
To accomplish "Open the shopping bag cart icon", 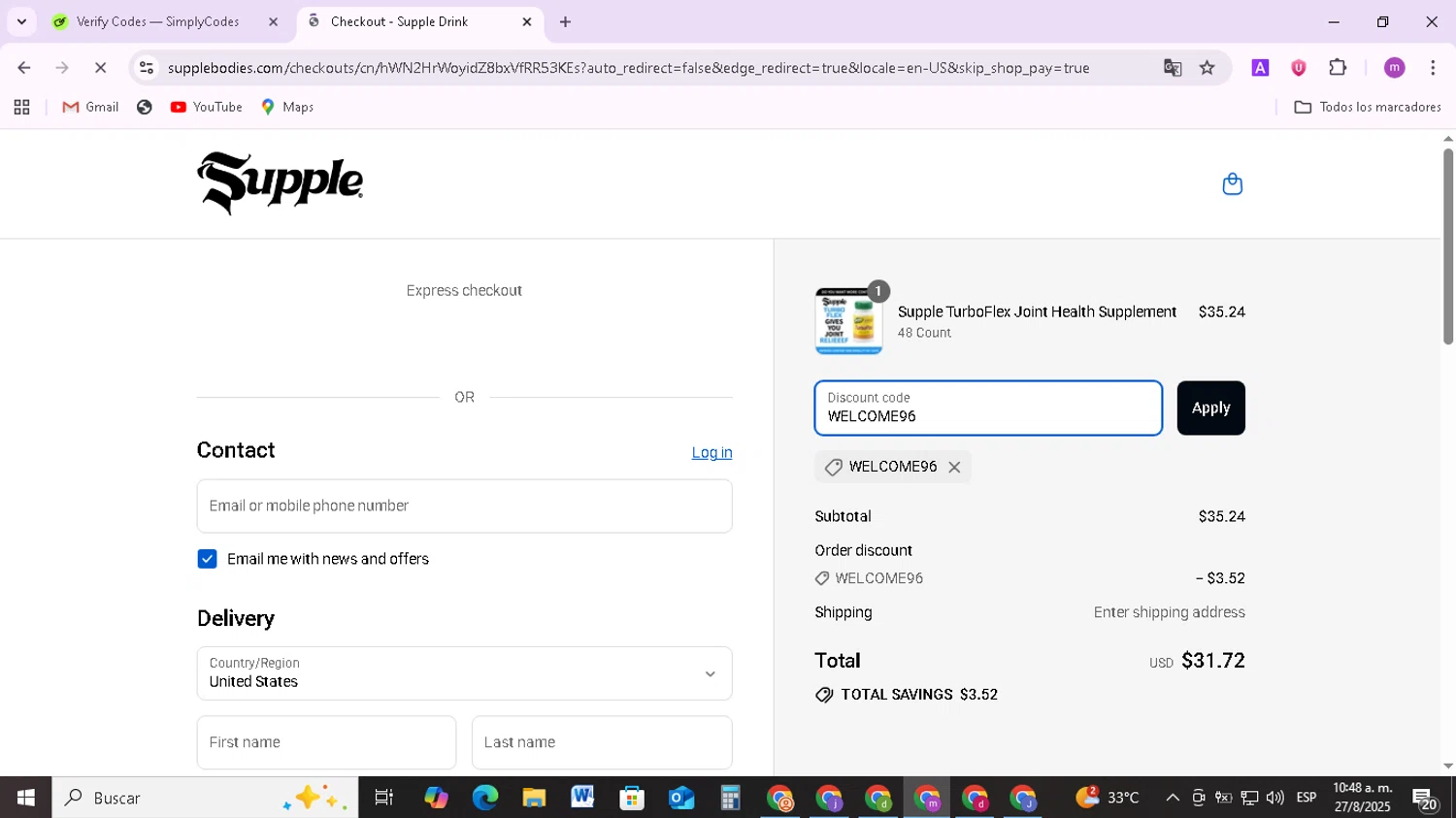I will [x=1232, y=183].
